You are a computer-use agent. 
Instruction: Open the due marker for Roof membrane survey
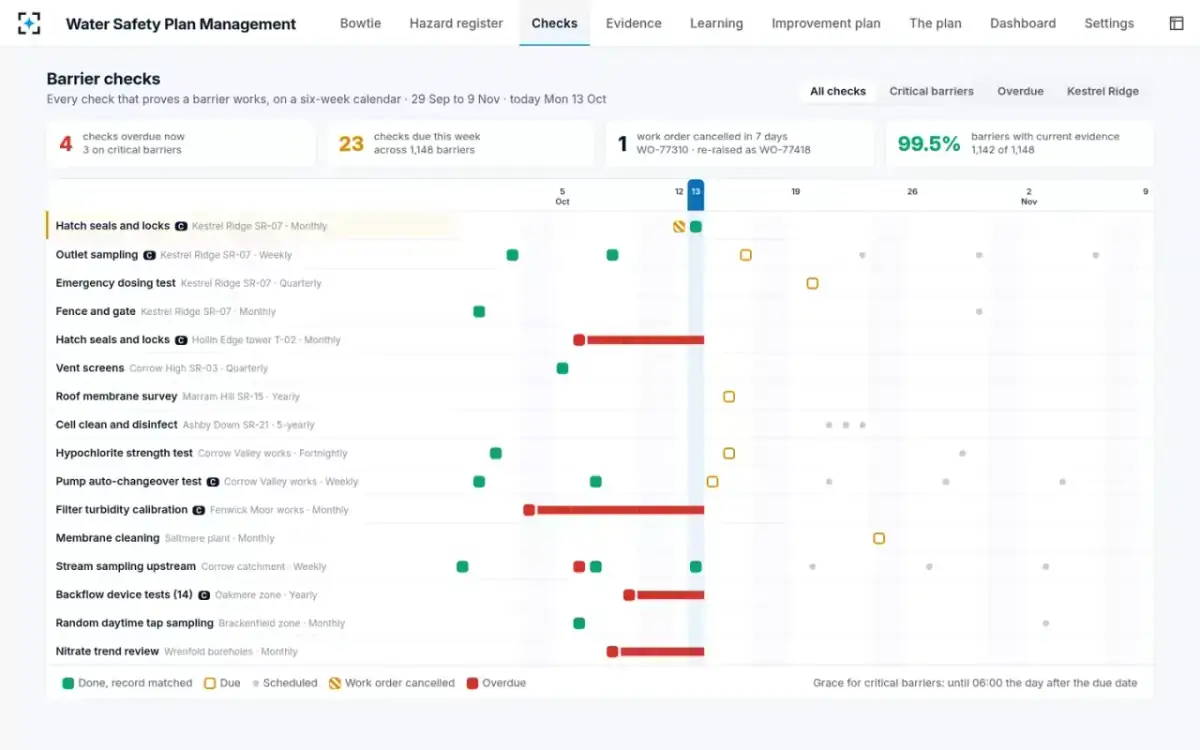(x=729, y=396)
